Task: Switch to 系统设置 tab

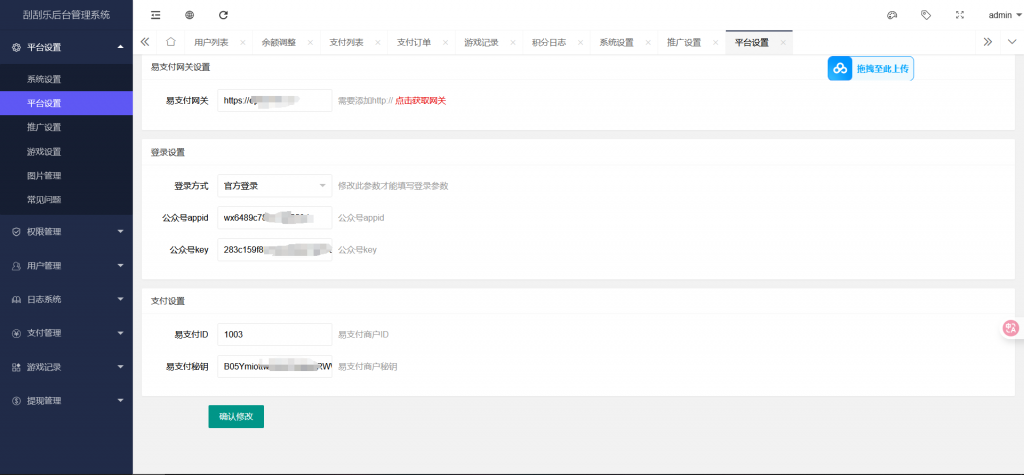Action: tap(616, 42)
